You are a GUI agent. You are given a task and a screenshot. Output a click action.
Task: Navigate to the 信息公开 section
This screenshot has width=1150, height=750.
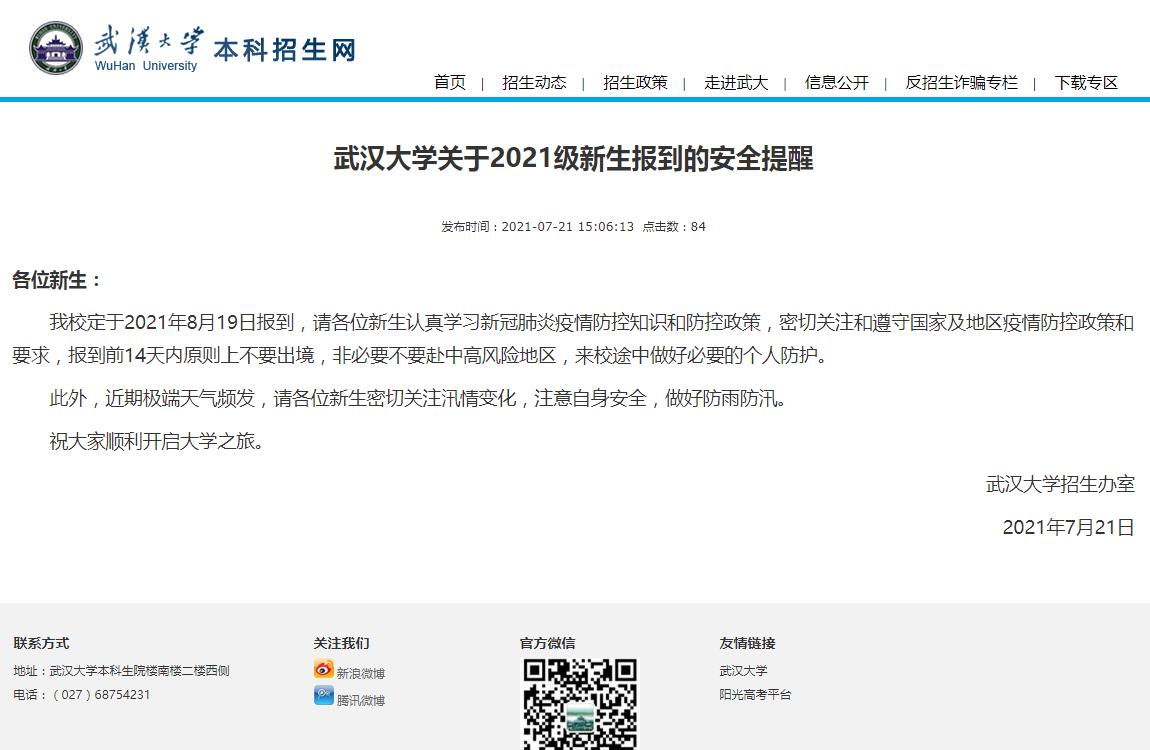click(x=837, y=83)
